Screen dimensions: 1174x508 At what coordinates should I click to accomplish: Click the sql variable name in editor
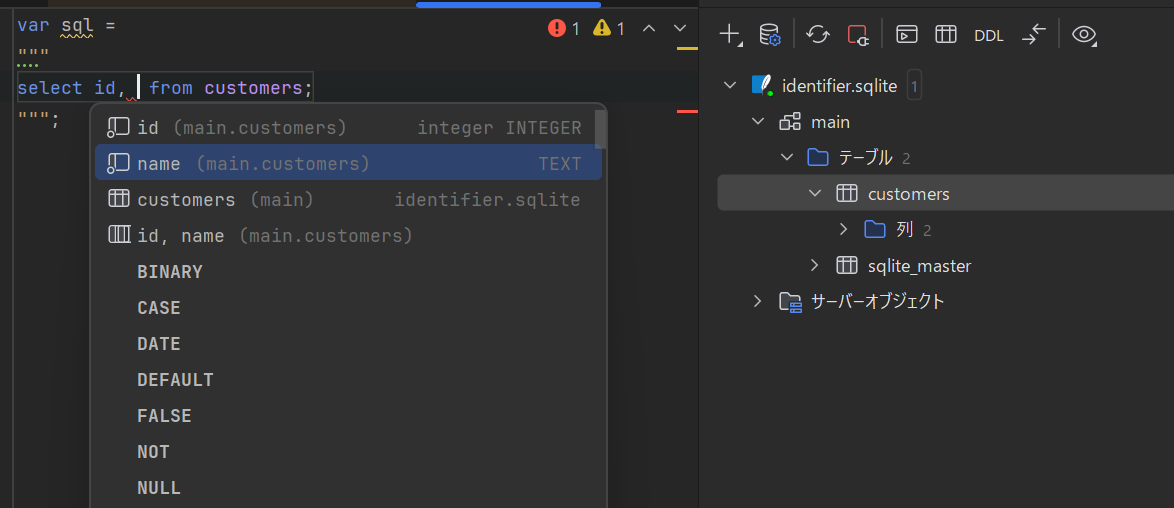[77, 26]
